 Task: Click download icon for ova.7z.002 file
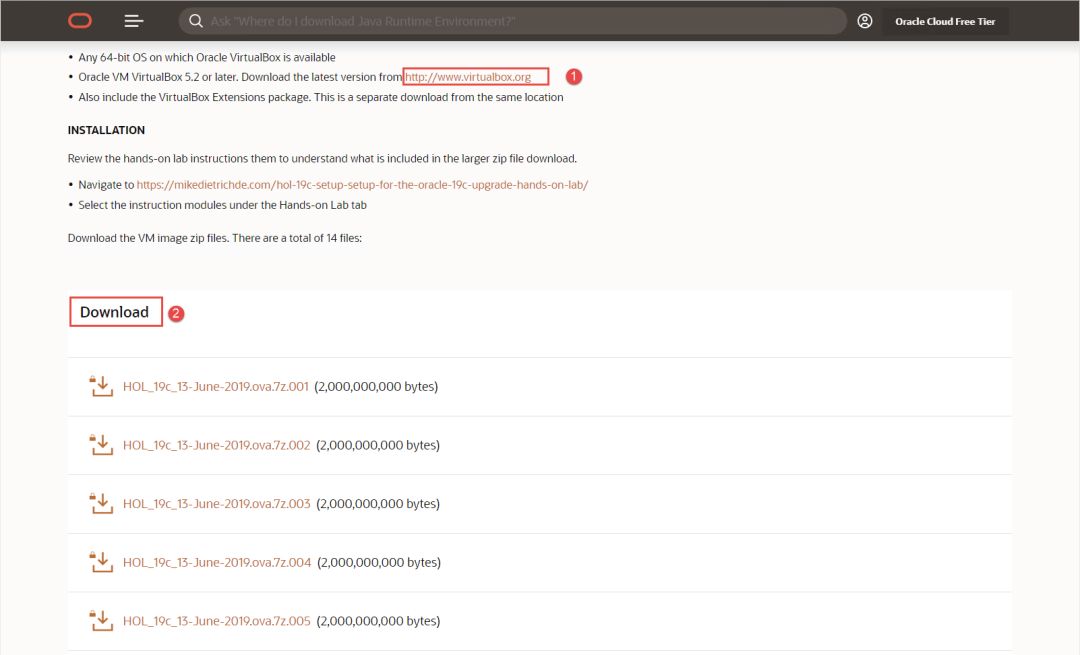(x=101, y=445)
